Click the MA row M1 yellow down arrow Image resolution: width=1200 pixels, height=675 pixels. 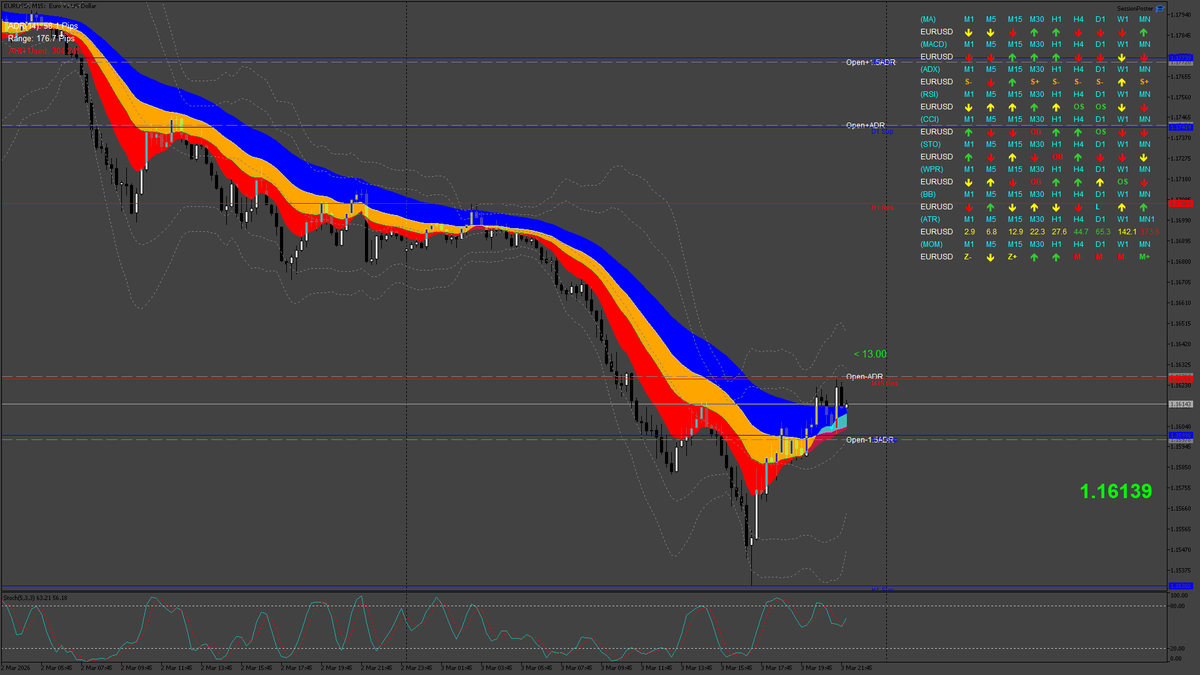[969, 32]
